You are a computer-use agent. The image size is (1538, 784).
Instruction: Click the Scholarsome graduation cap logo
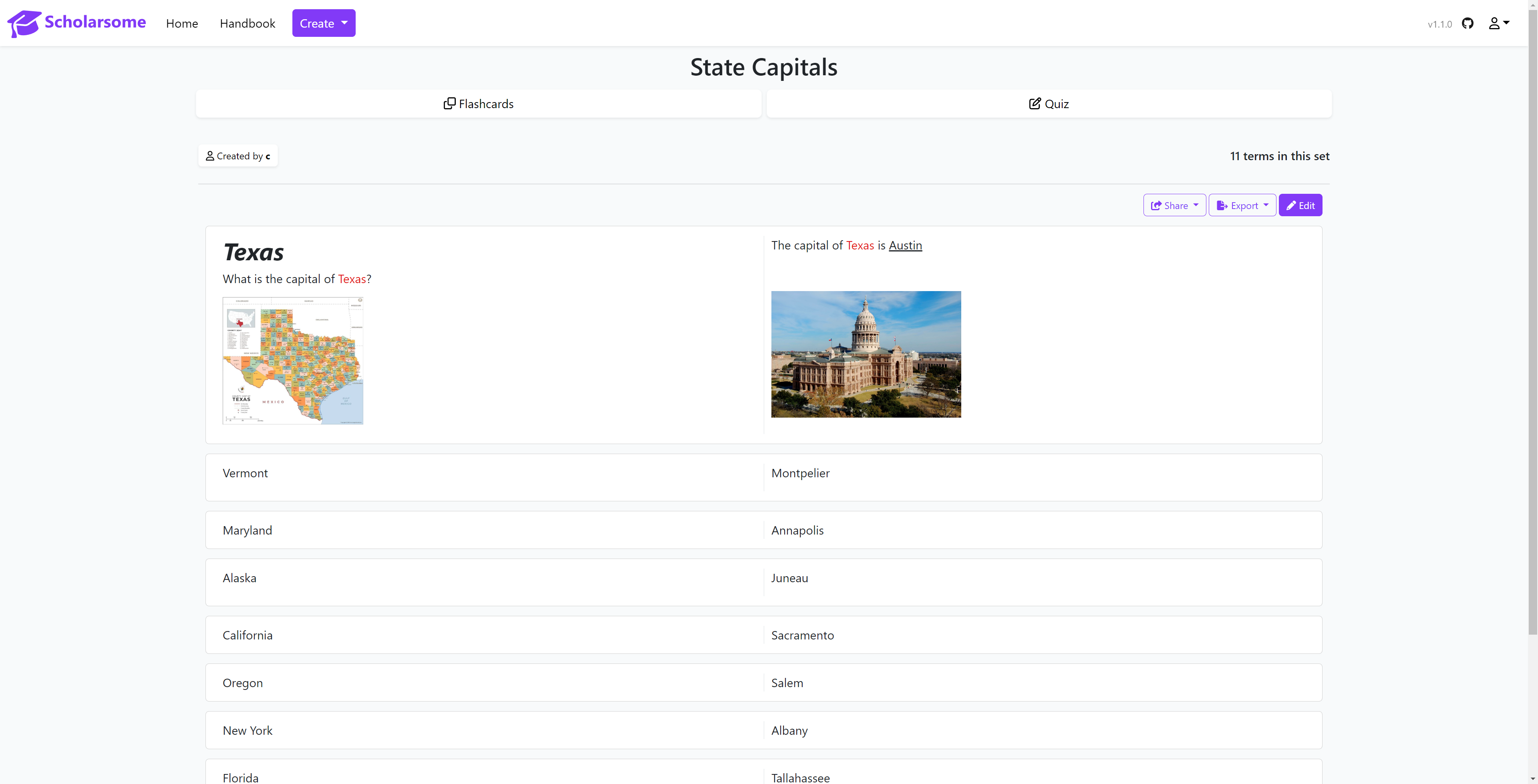coord(24,23)
